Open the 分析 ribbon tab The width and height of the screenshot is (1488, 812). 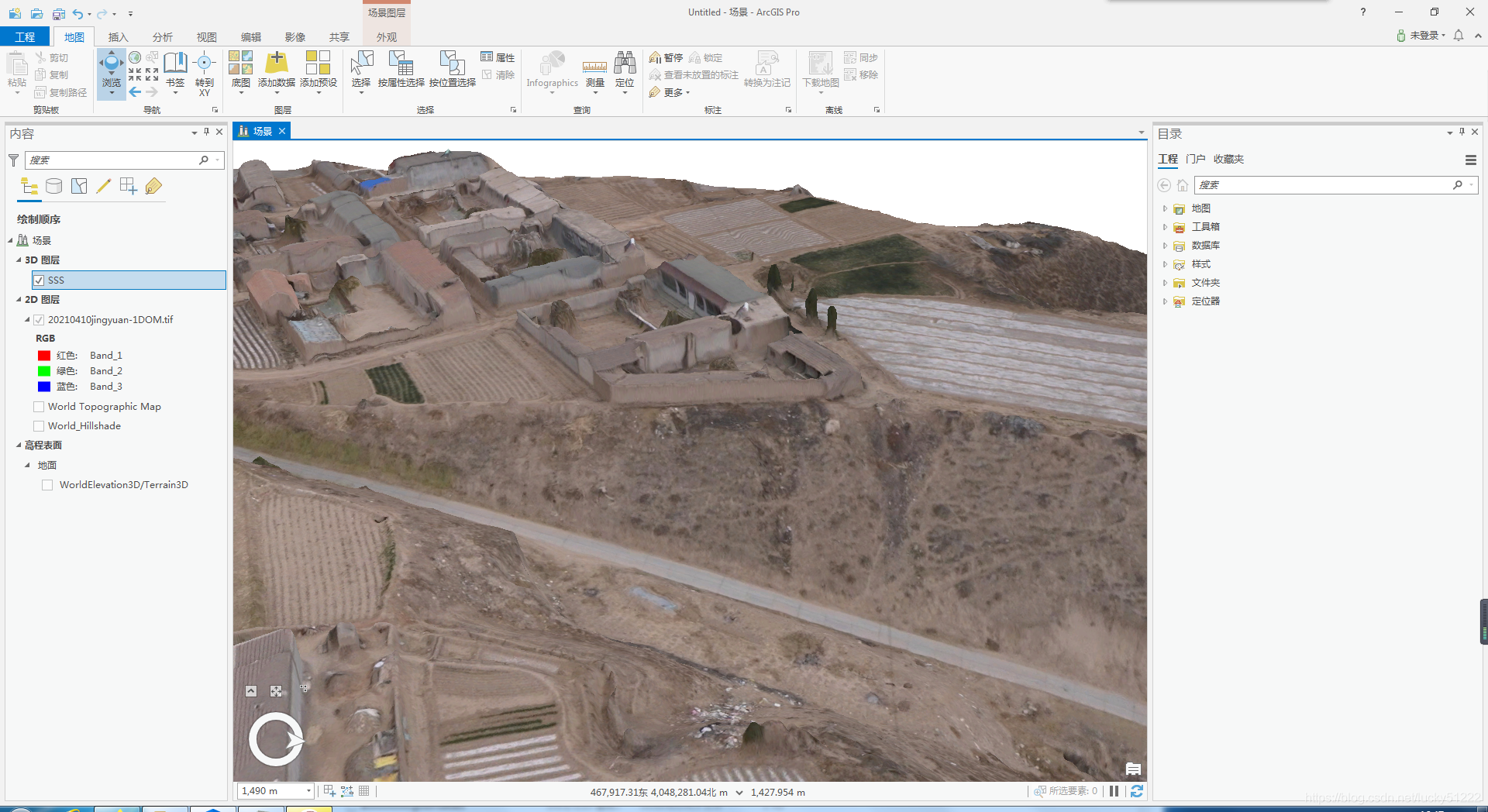[x=163, y=37]
